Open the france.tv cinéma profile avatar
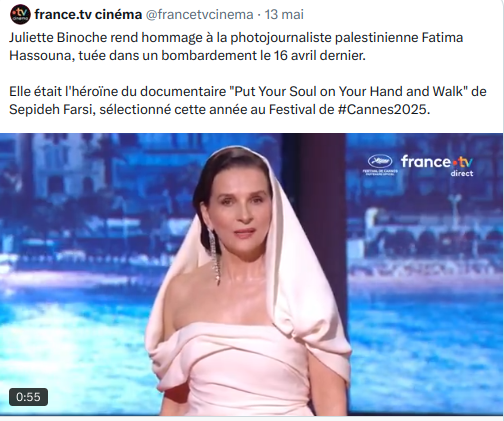 21,14
